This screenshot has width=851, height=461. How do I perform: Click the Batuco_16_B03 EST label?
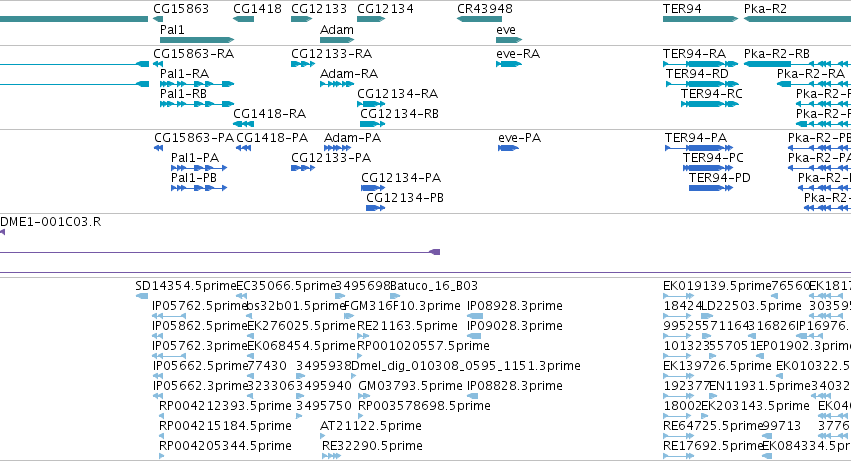(x=434, y=286)
